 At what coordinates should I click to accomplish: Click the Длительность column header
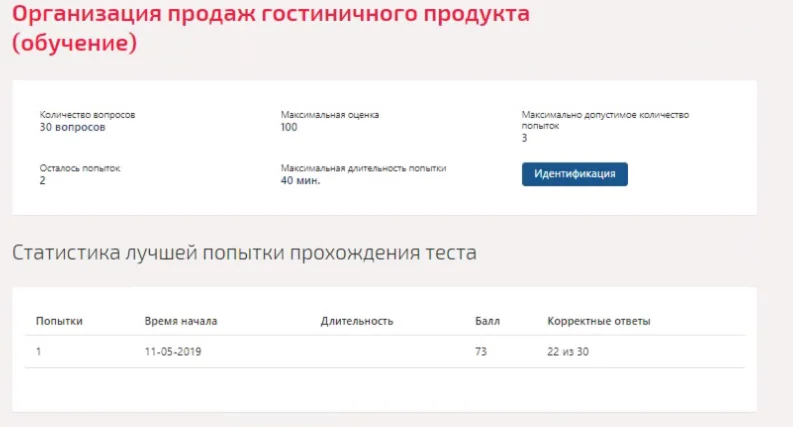(357, 321)
